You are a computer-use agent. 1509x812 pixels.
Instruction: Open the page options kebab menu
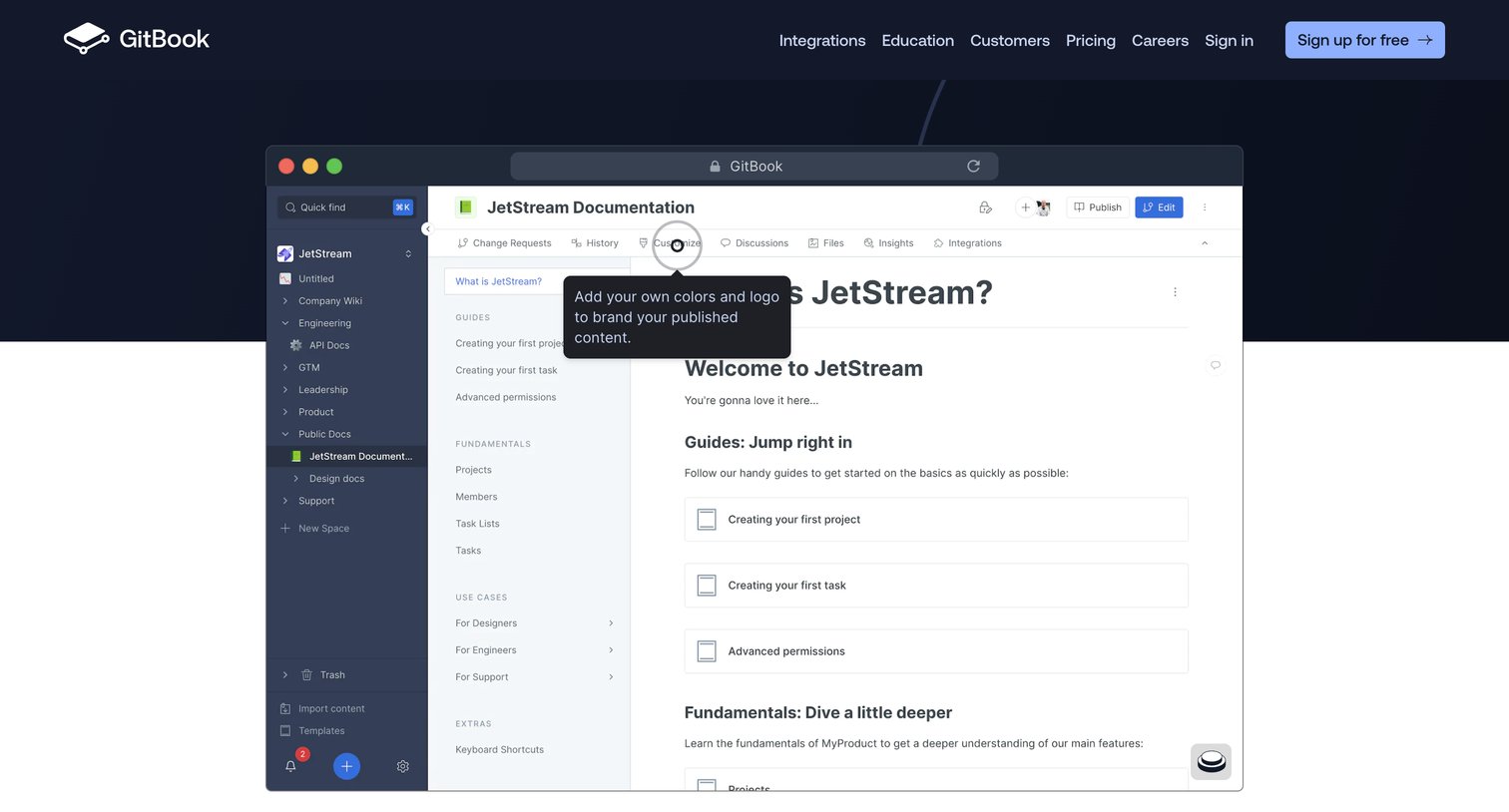coord(1175,292)
